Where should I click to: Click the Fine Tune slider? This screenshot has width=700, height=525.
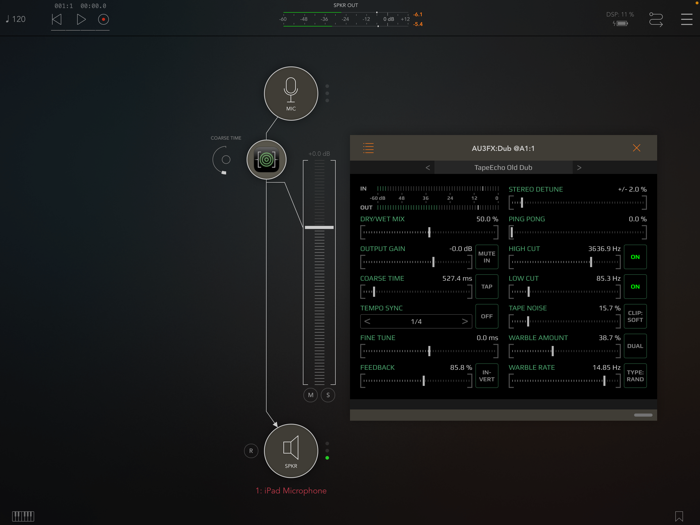(429, 351)
